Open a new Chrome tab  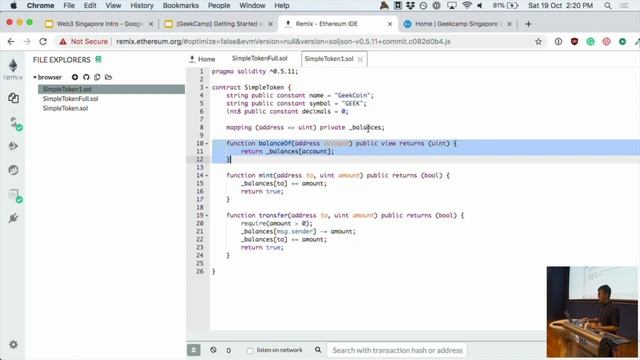528,24
